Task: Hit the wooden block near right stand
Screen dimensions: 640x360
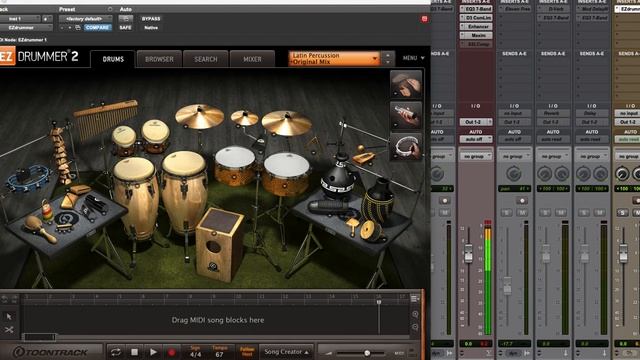Action: point(363,158)
